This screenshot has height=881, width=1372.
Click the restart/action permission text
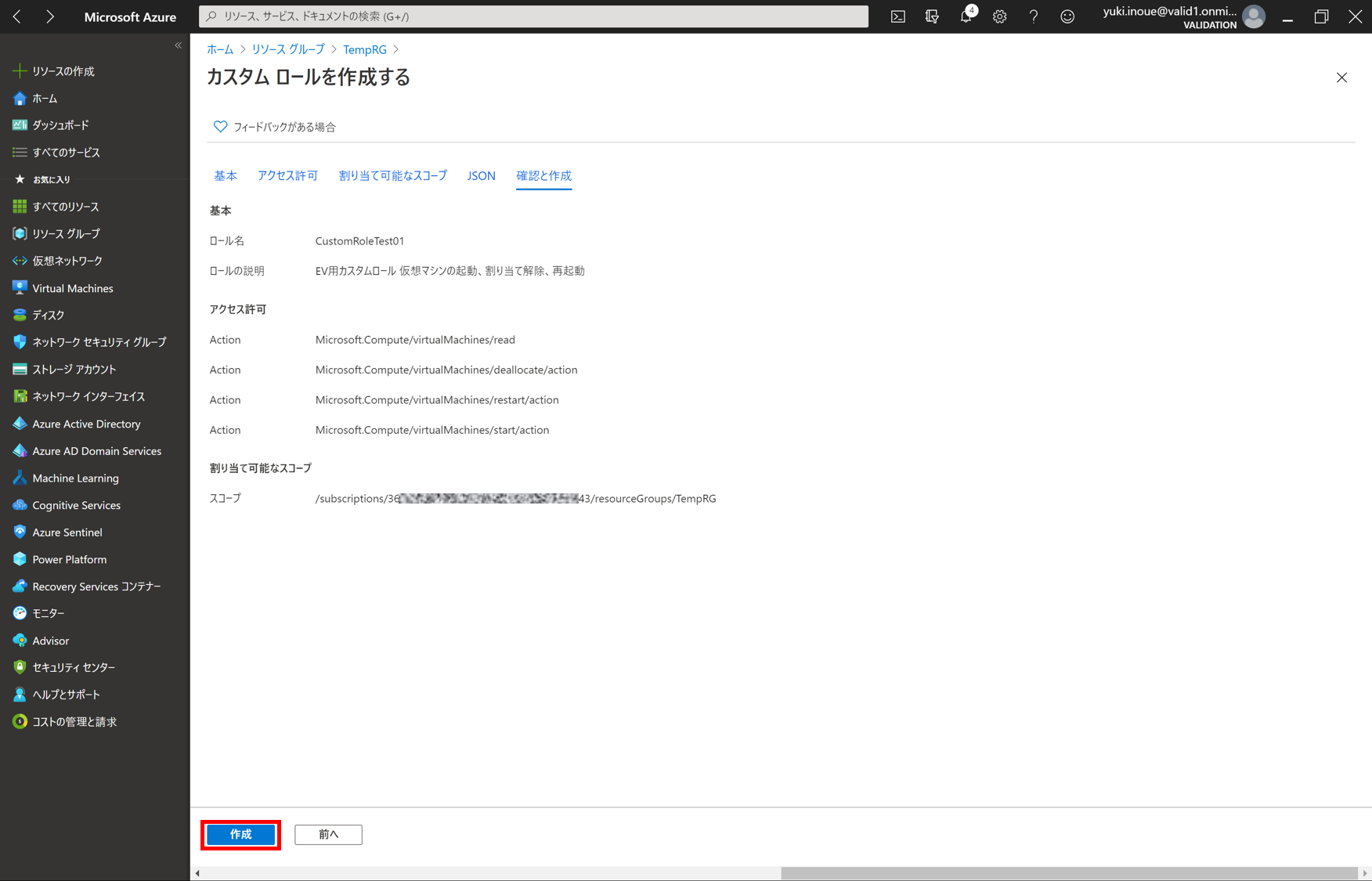click(x=437, y=400)
